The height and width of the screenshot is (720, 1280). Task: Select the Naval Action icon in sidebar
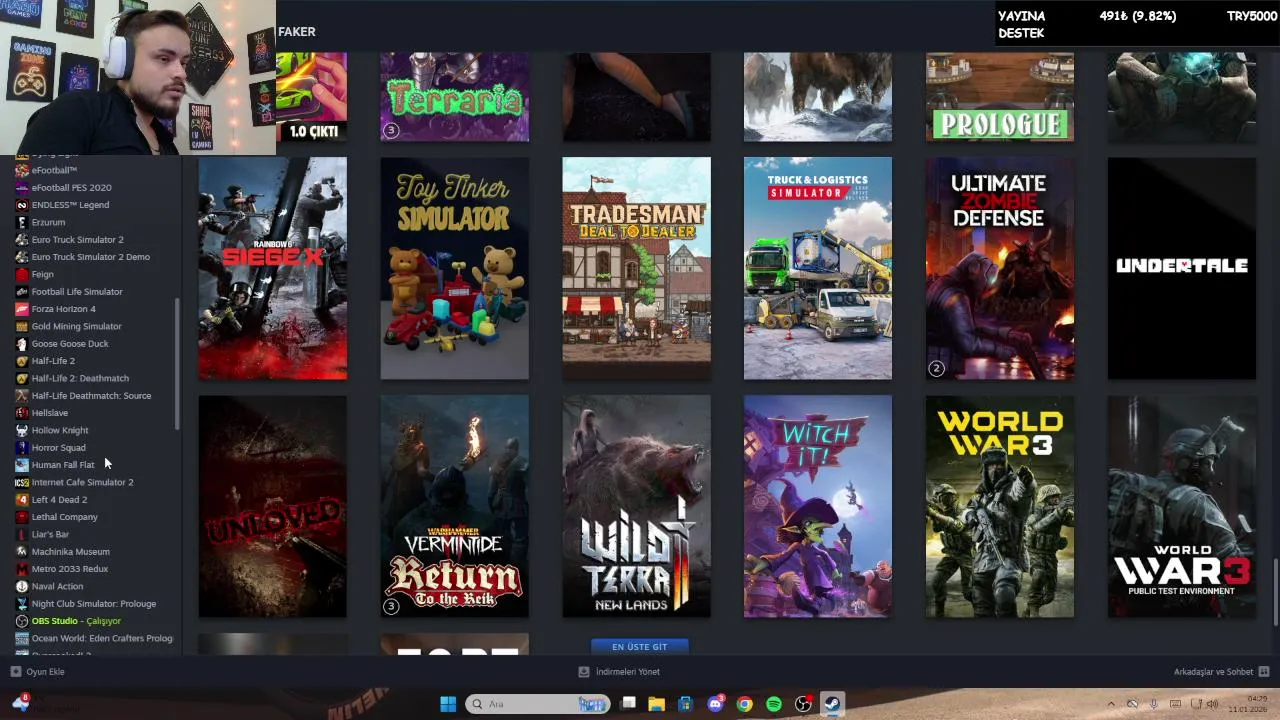22,586
